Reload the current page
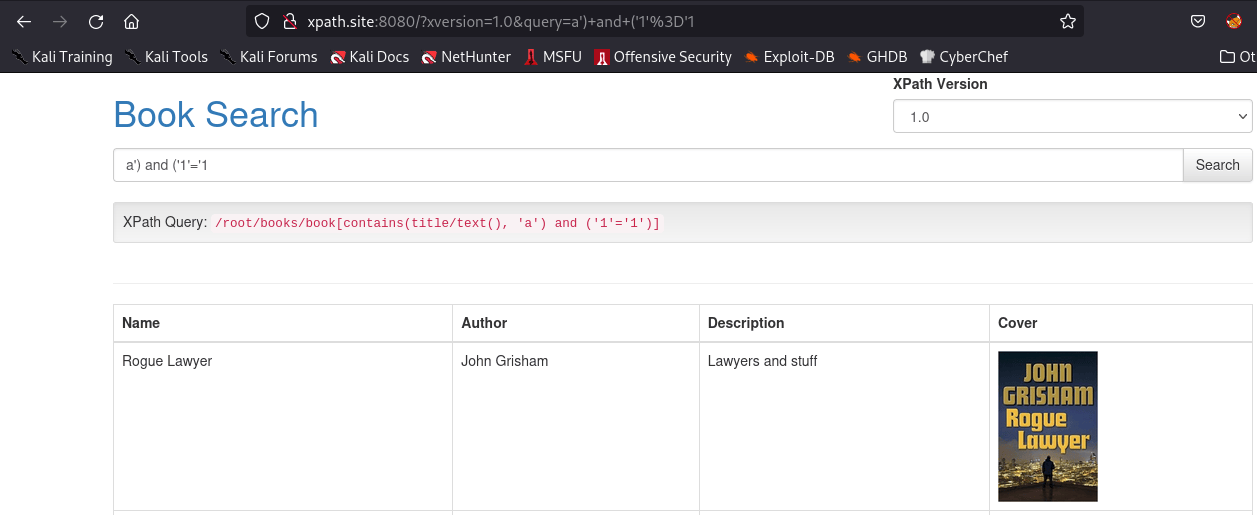The width and height of the screenshot is (1257, 515). pyautogui.click(x=96, y=21)
